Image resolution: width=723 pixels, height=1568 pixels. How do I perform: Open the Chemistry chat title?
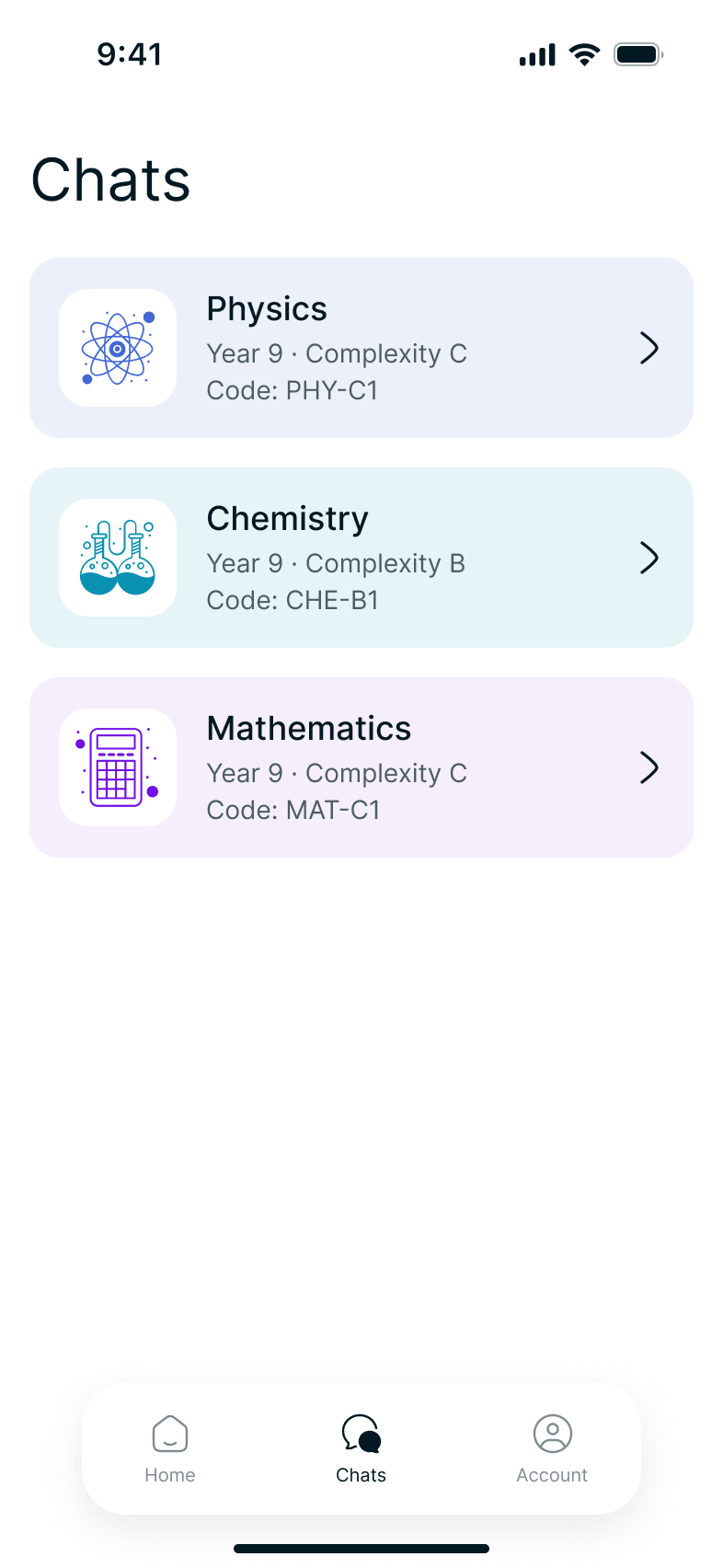(x=287, y=519)
